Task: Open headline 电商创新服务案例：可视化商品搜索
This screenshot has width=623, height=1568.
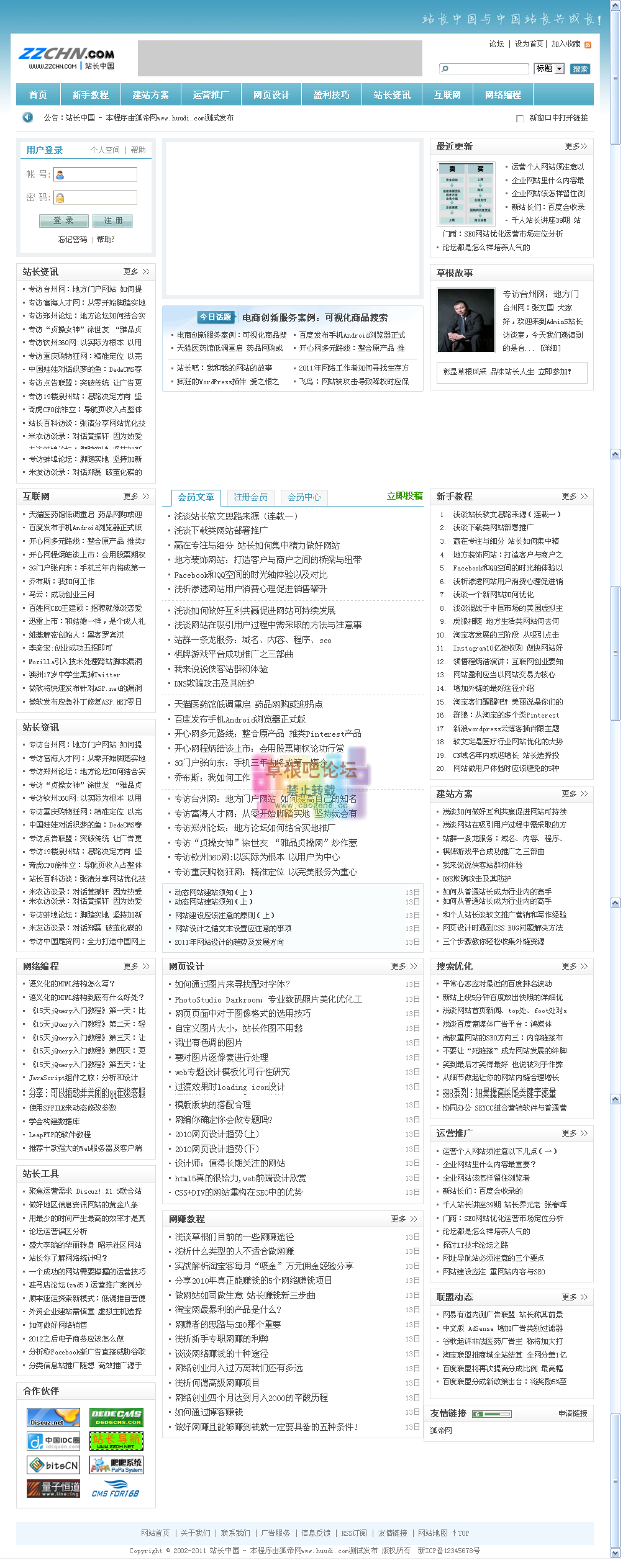Action: [315, 318]
